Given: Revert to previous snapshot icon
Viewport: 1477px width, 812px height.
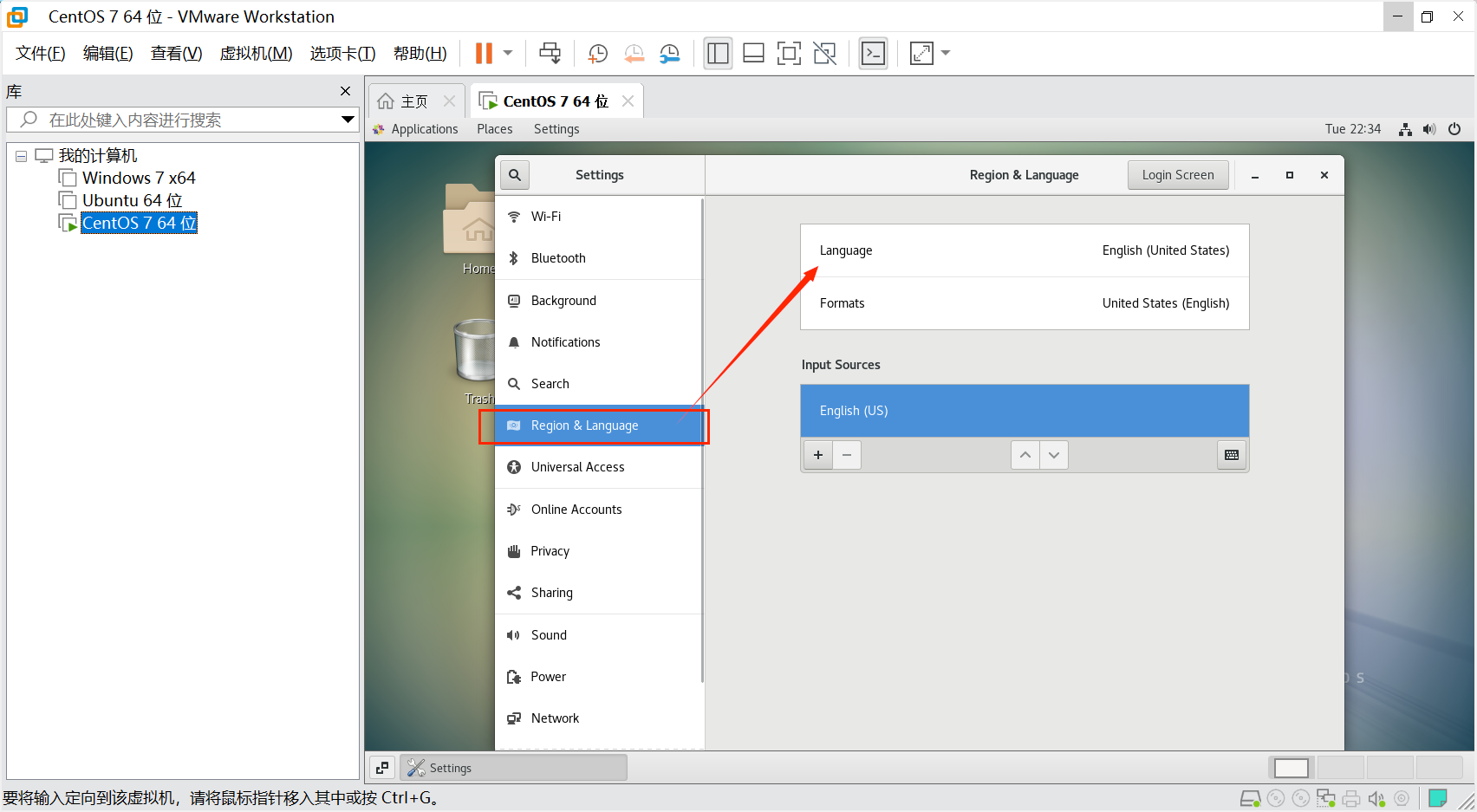Looking at the screenshot, I should (x=634, y=53).
